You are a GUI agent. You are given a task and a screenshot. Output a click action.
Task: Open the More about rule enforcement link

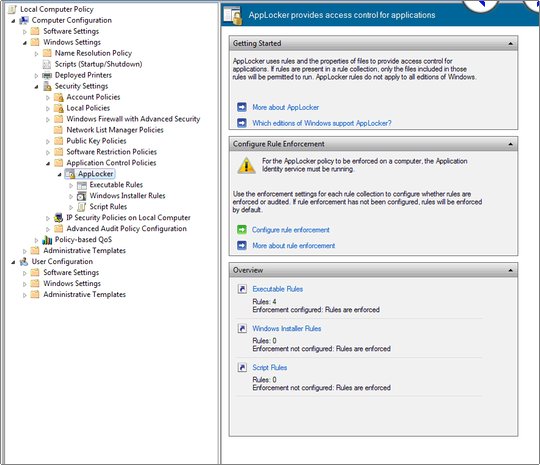(293, 246)
